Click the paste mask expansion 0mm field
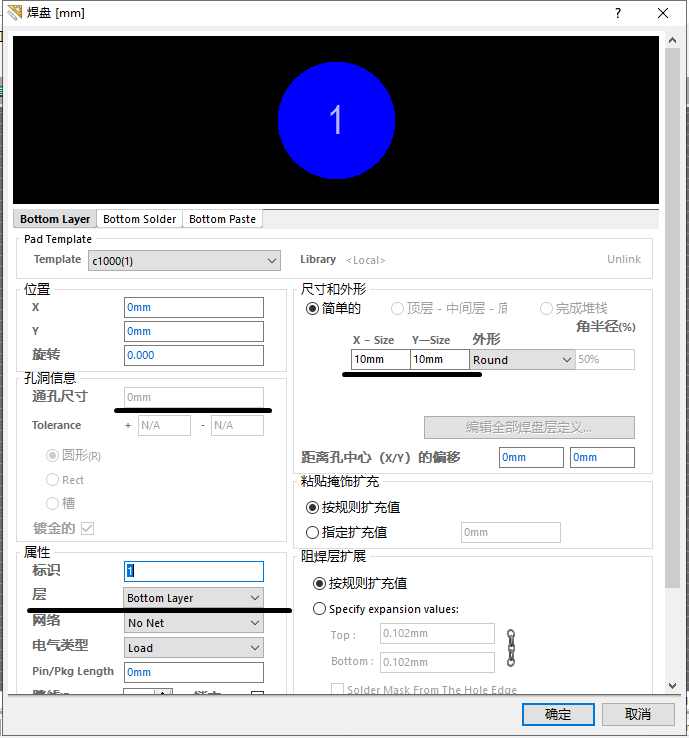This screenshot has width=689, height=738. coord(511,532)
